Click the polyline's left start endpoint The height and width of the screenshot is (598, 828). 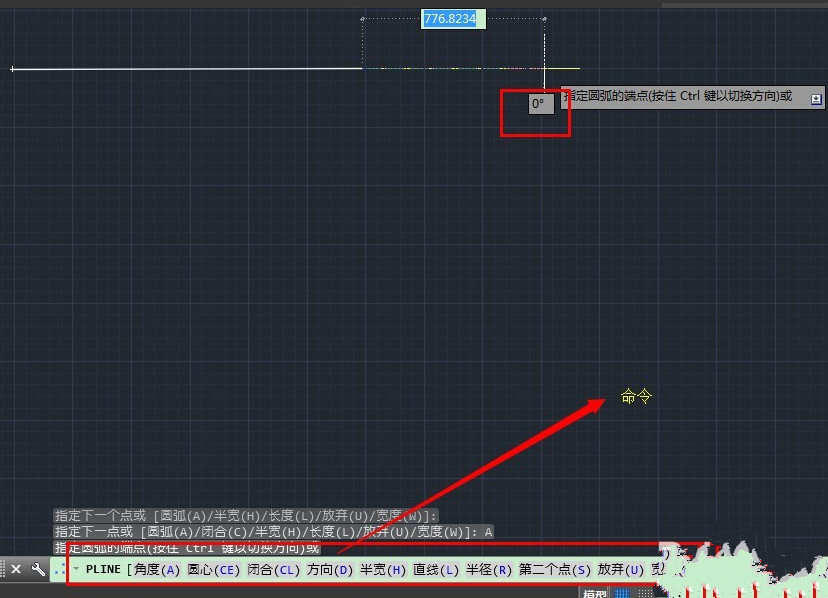coord(12,69)
